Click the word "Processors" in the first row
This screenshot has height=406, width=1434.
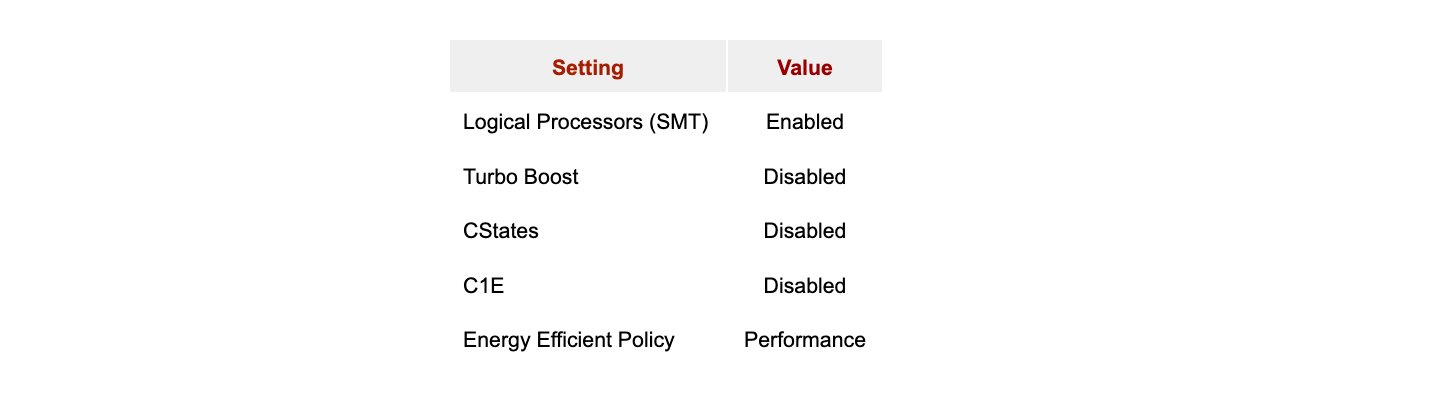(x=588, y=122)
